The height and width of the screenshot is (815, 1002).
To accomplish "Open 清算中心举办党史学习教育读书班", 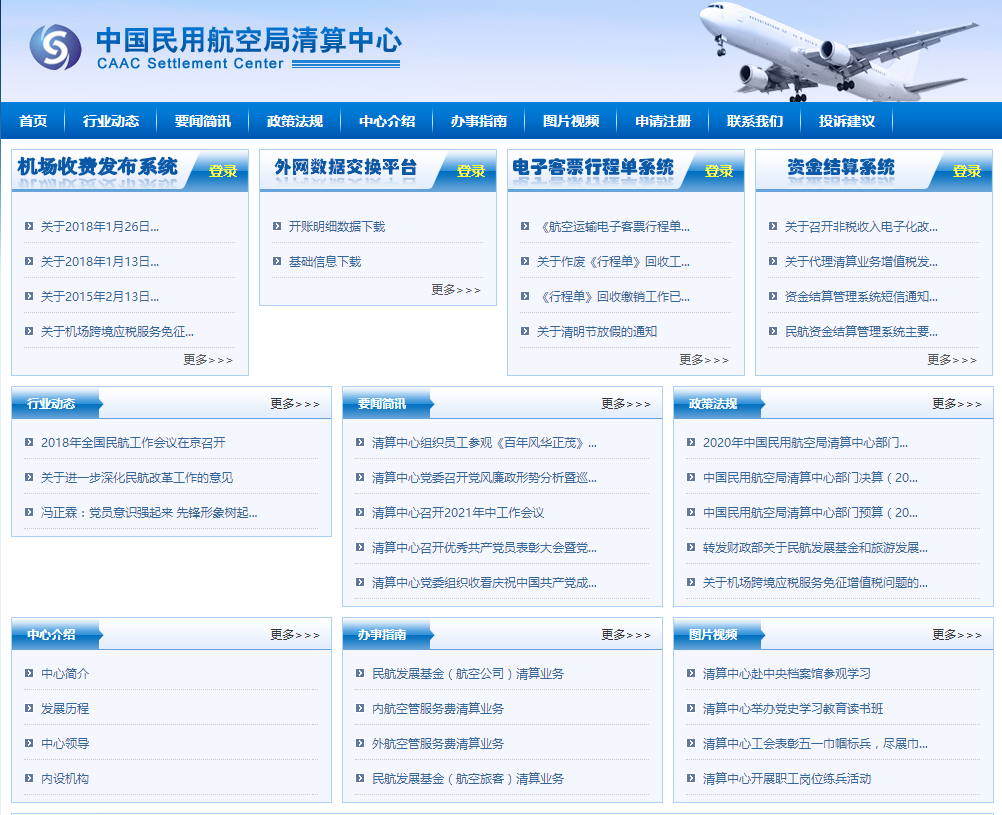I will point(792,709).
